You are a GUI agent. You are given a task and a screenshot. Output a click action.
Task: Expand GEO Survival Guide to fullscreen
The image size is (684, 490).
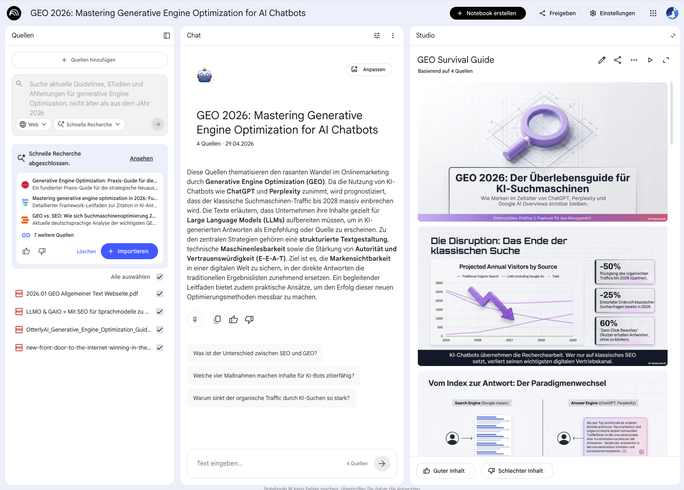666,60
